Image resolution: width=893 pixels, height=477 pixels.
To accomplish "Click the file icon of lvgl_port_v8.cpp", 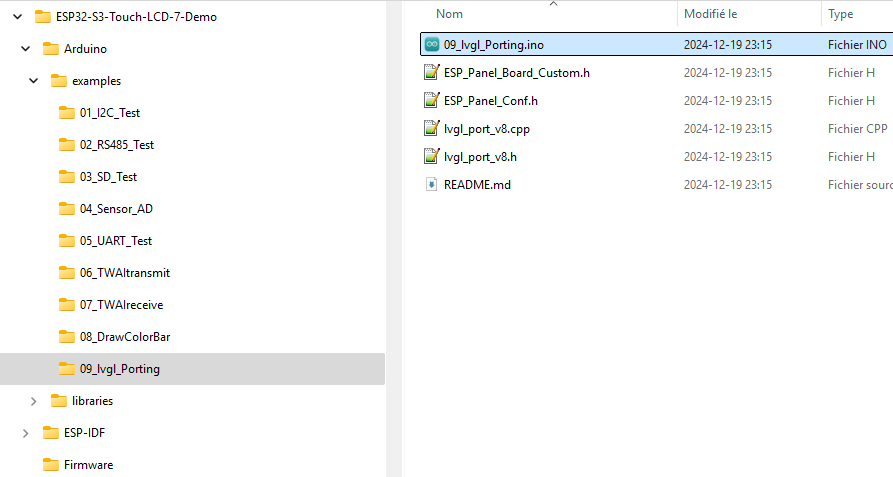I will coord(432,128).
